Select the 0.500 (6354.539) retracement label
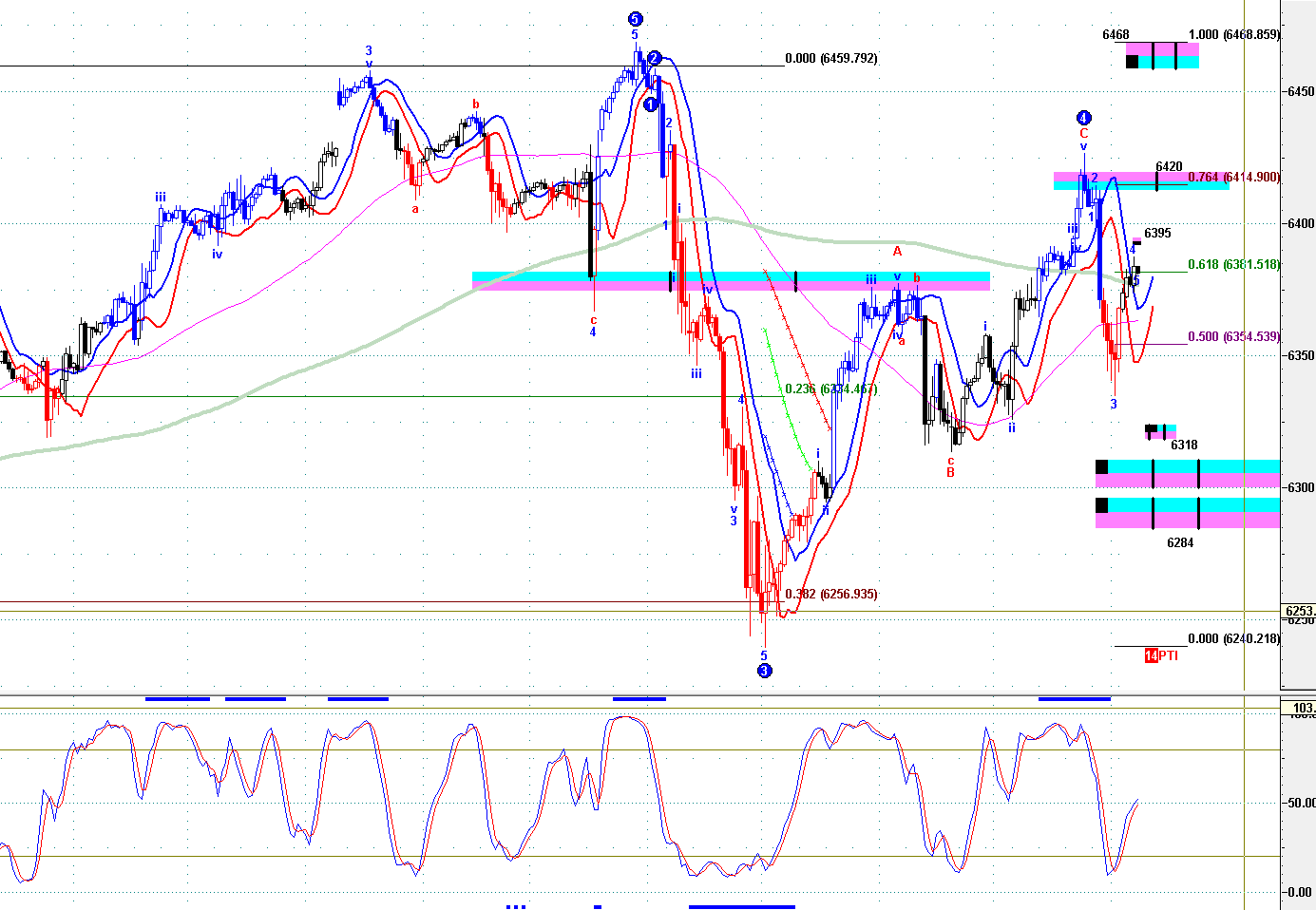Viewport: 1316px width, 910px height. [x=1234, y=336]
